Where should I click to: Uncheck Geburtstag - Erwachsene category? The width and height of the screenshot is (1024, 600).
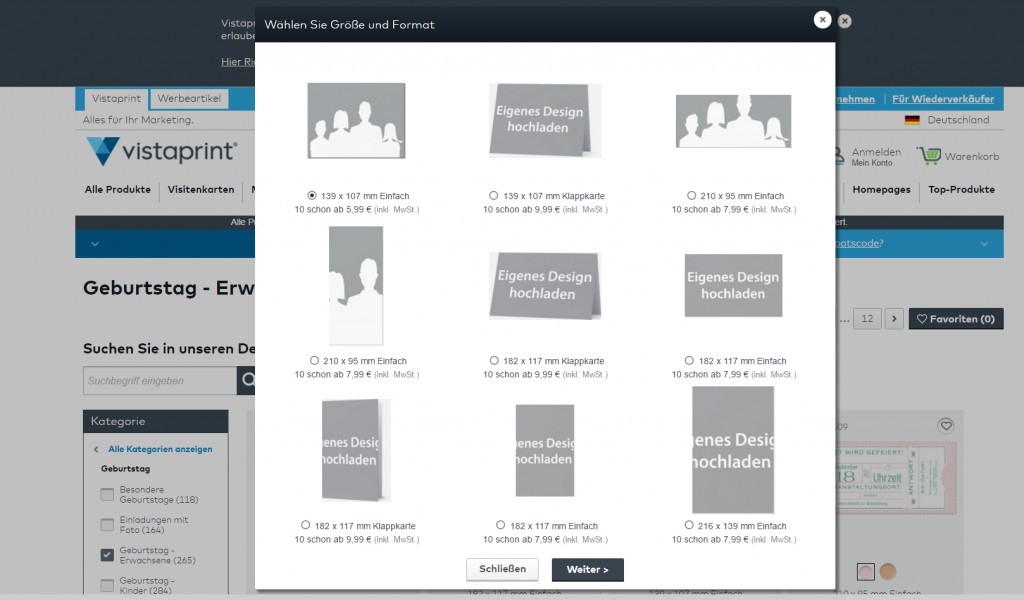(x=107, y=555)
